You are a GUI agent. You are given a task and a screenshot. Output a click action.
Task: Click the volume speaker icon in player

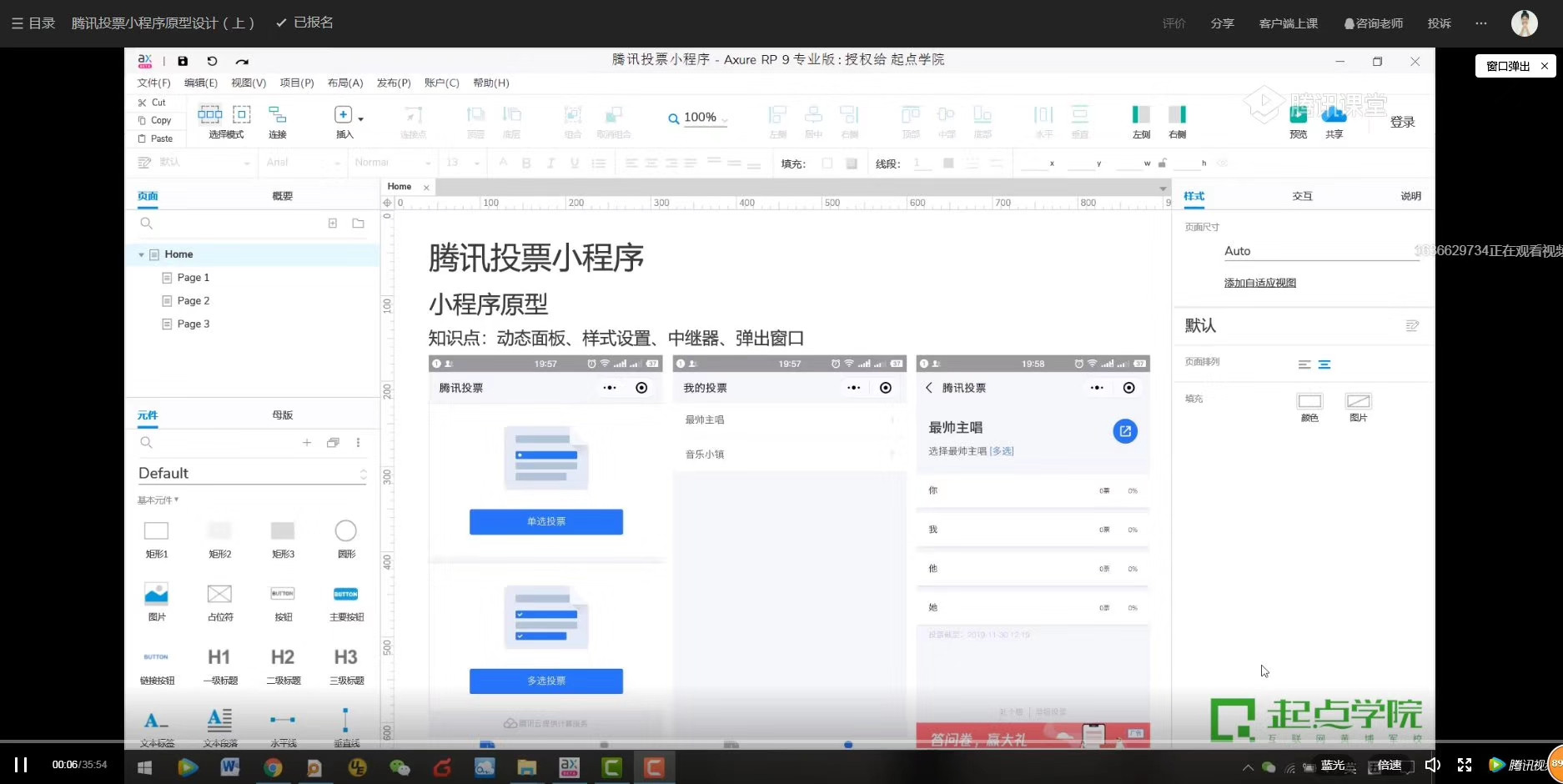(1433, 765)
